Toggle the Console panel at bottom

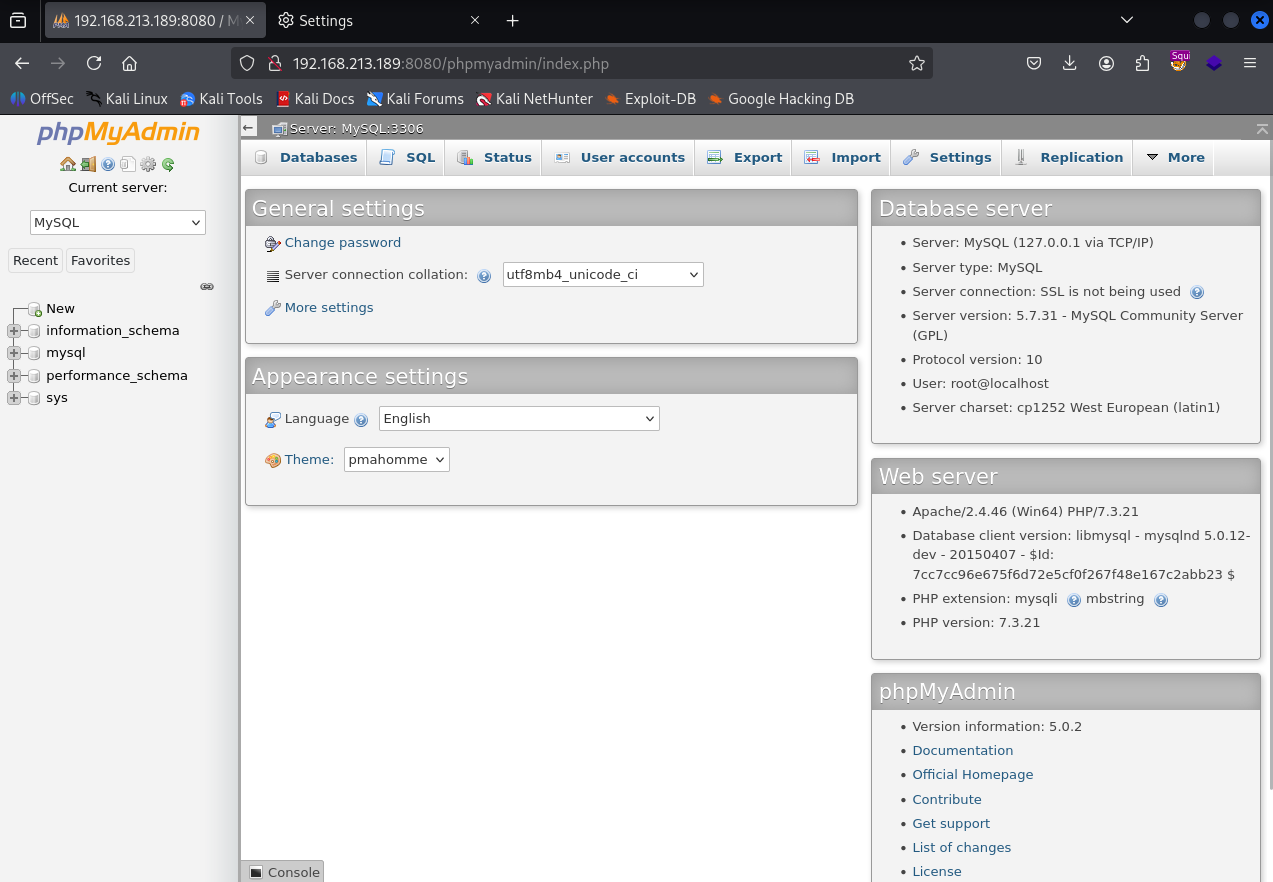coord(284,872)
